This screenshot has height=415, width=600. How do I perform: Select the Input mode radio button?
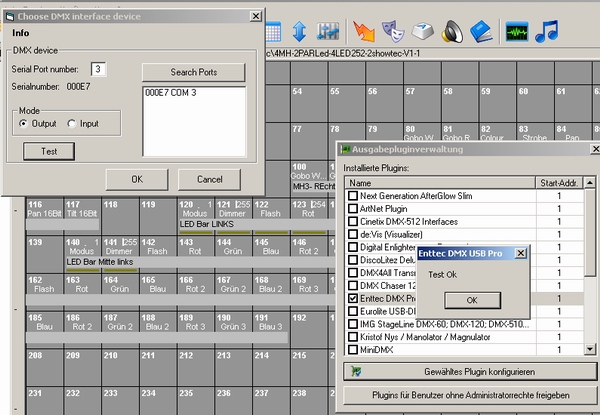tap(72, 124)
